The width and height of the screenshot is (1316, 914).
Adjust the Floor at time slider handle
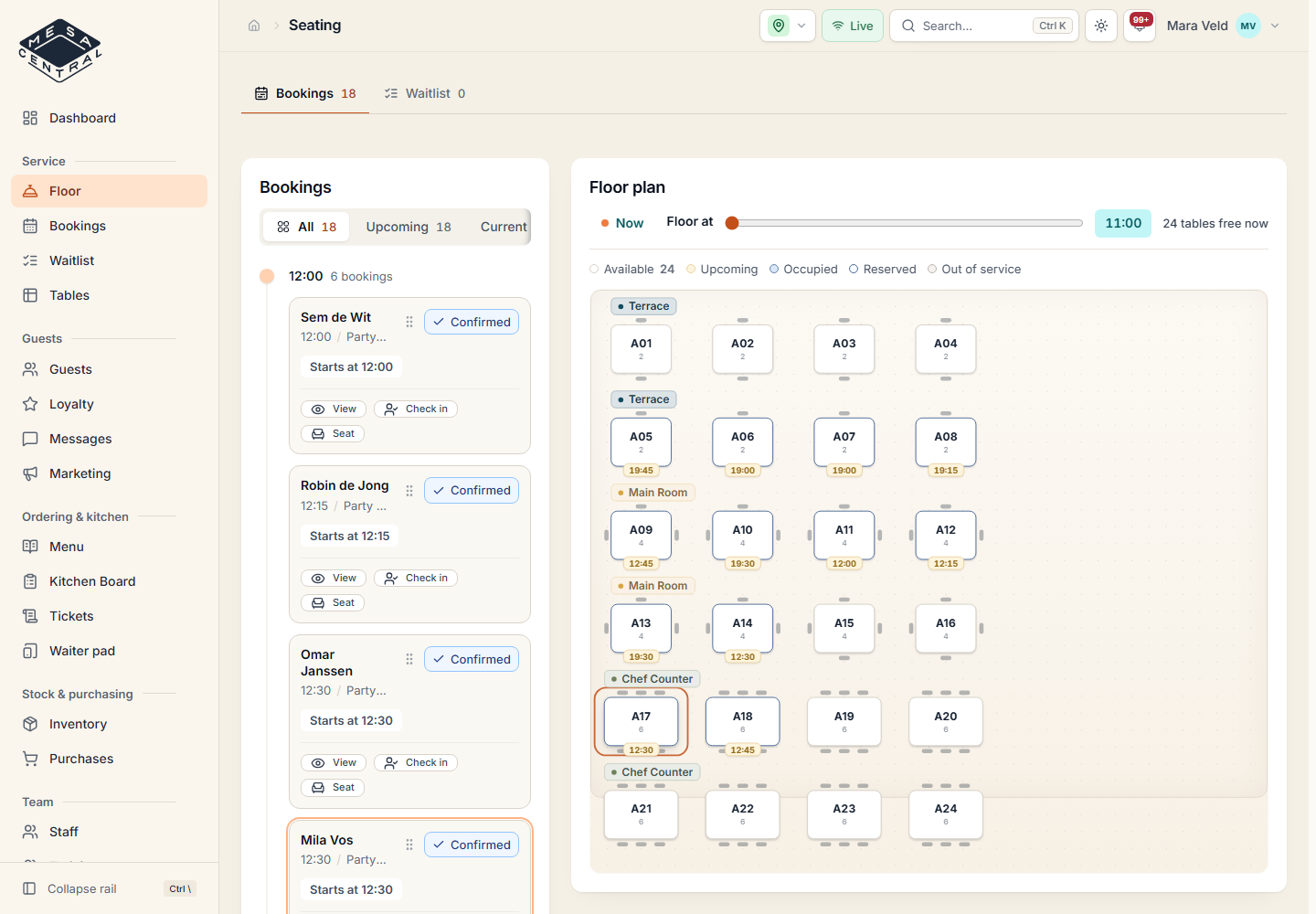tap(732, 223)
